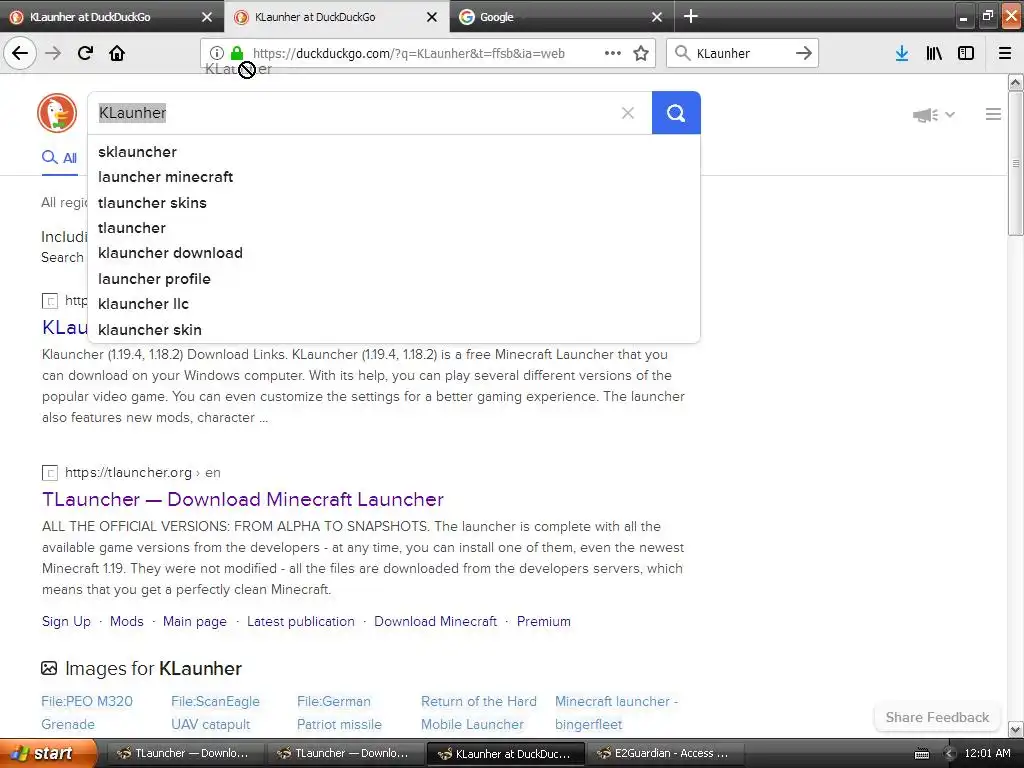Open page actions three-dots menu
The height and width of the screenshot is (768, 1024).
613,53
